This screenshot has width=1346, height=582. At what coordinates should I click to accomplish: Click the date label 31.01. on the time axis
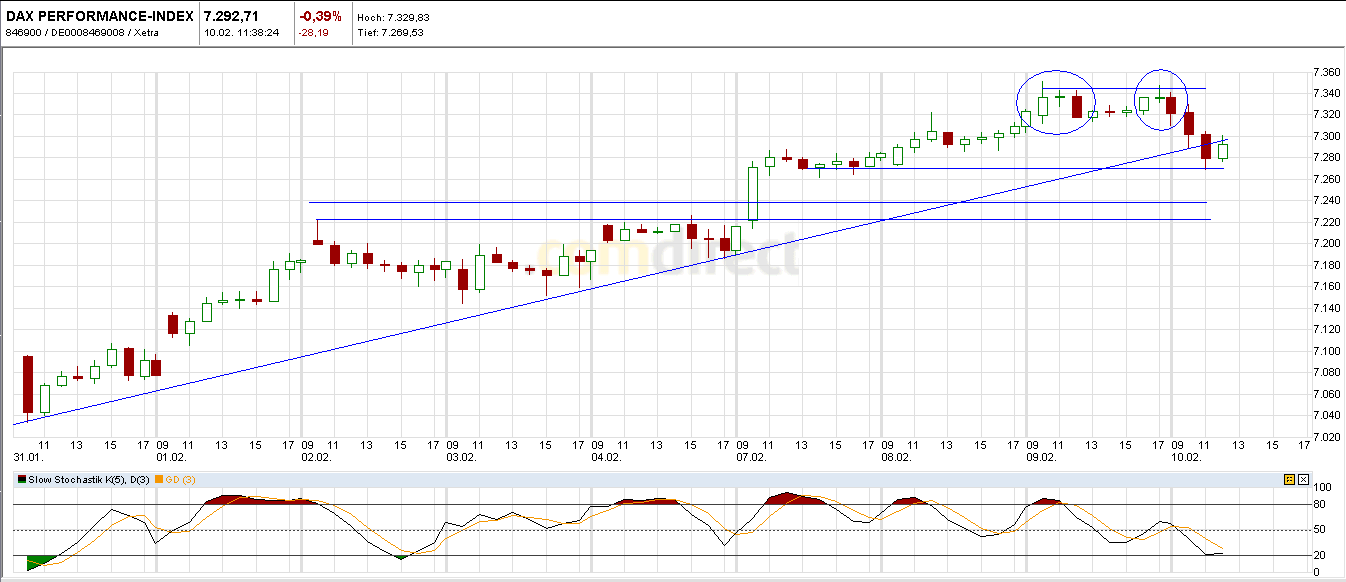26,457
